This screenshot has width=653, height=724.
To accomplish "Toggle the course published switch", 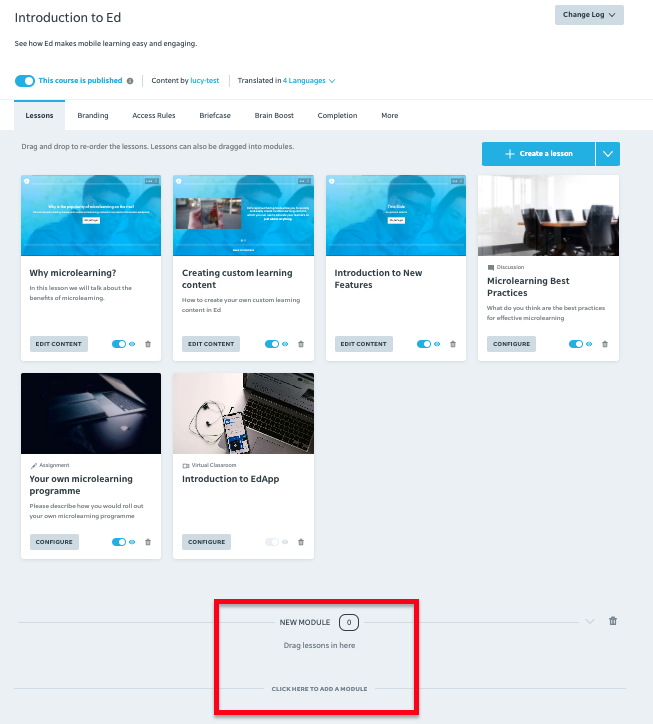I will [x=25, y=81].
